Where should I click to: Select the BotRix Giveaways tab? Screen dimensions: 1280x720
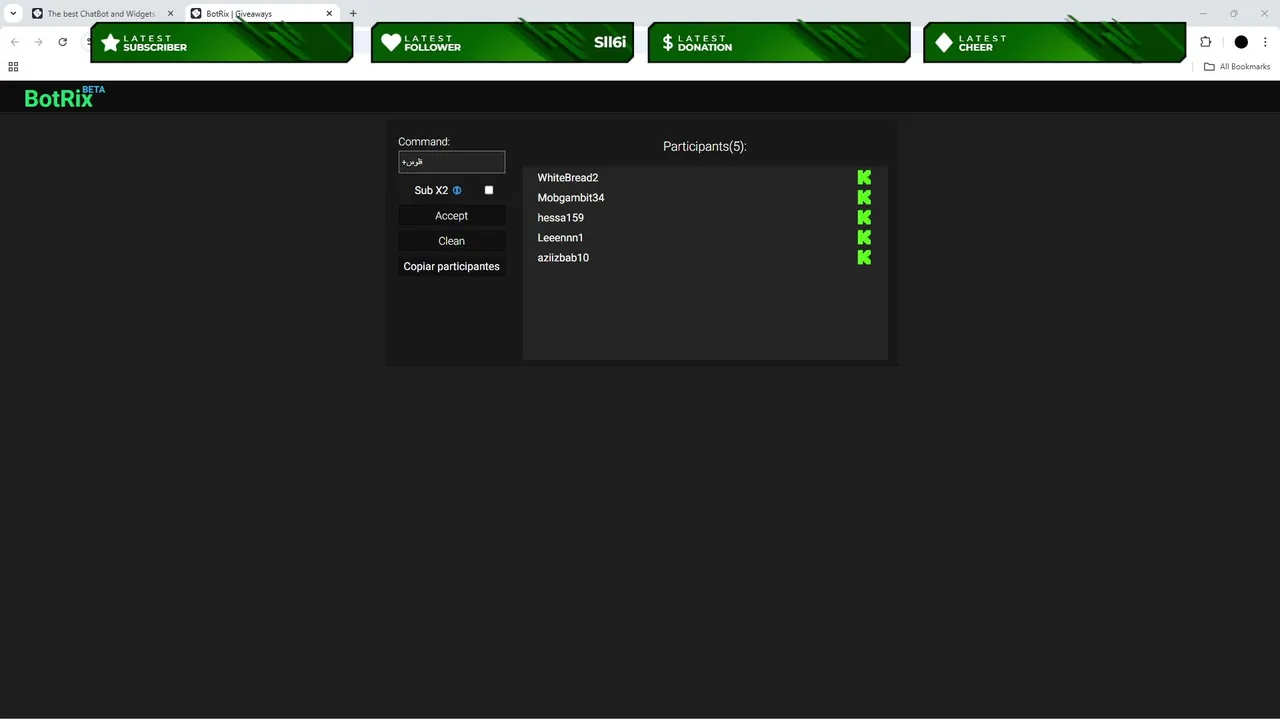click(262, 14)
